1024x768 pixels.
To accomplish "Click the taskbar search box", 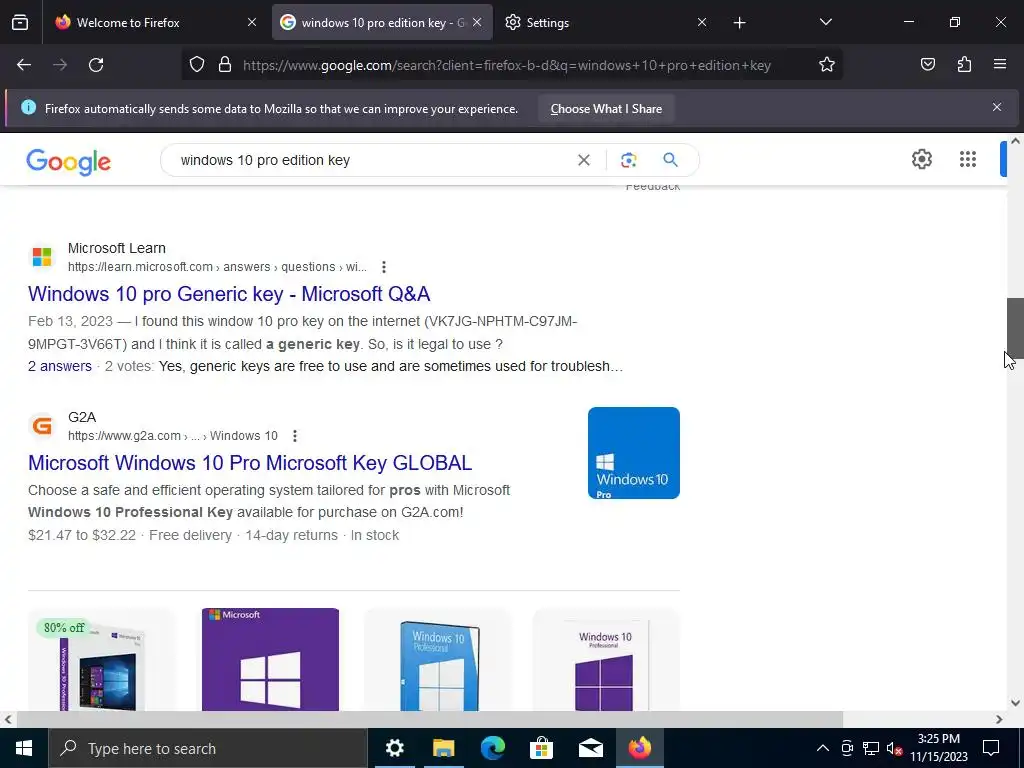I will coord(208,748).
